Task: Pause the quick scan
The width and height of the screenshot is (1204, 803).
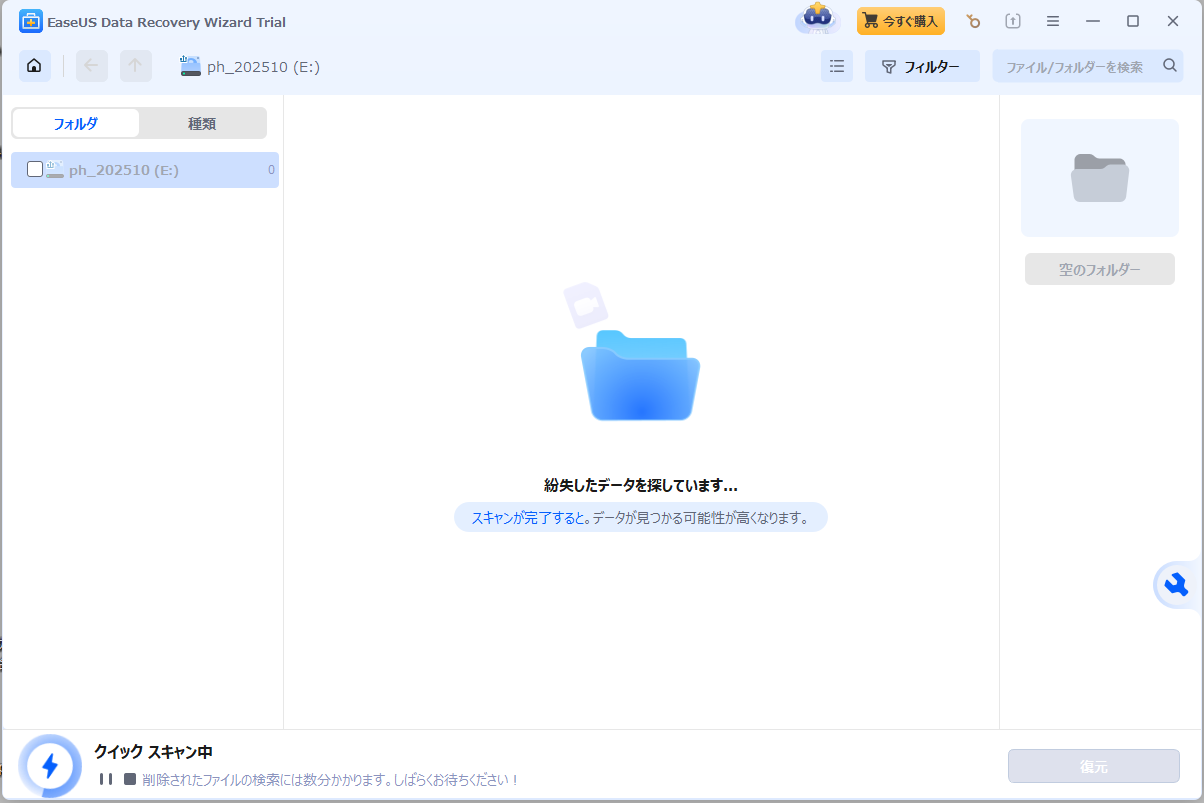Action: [105, 777]
